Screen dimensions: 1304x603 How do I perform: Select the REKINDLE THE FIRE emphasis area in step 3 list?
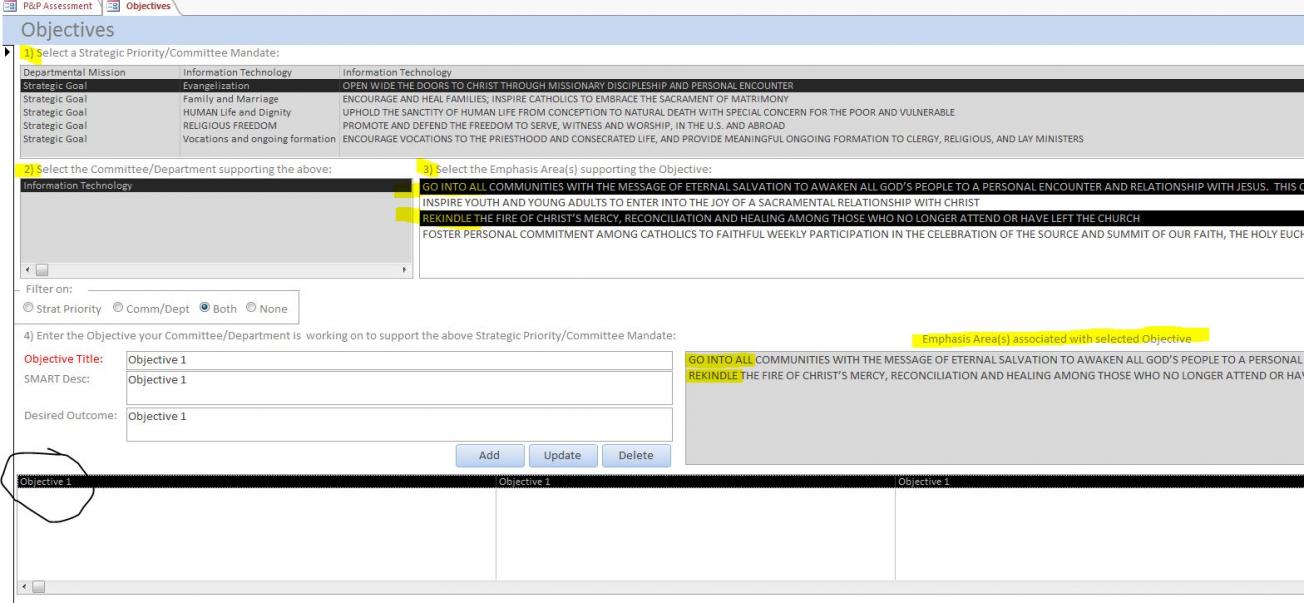click(862, 218)
